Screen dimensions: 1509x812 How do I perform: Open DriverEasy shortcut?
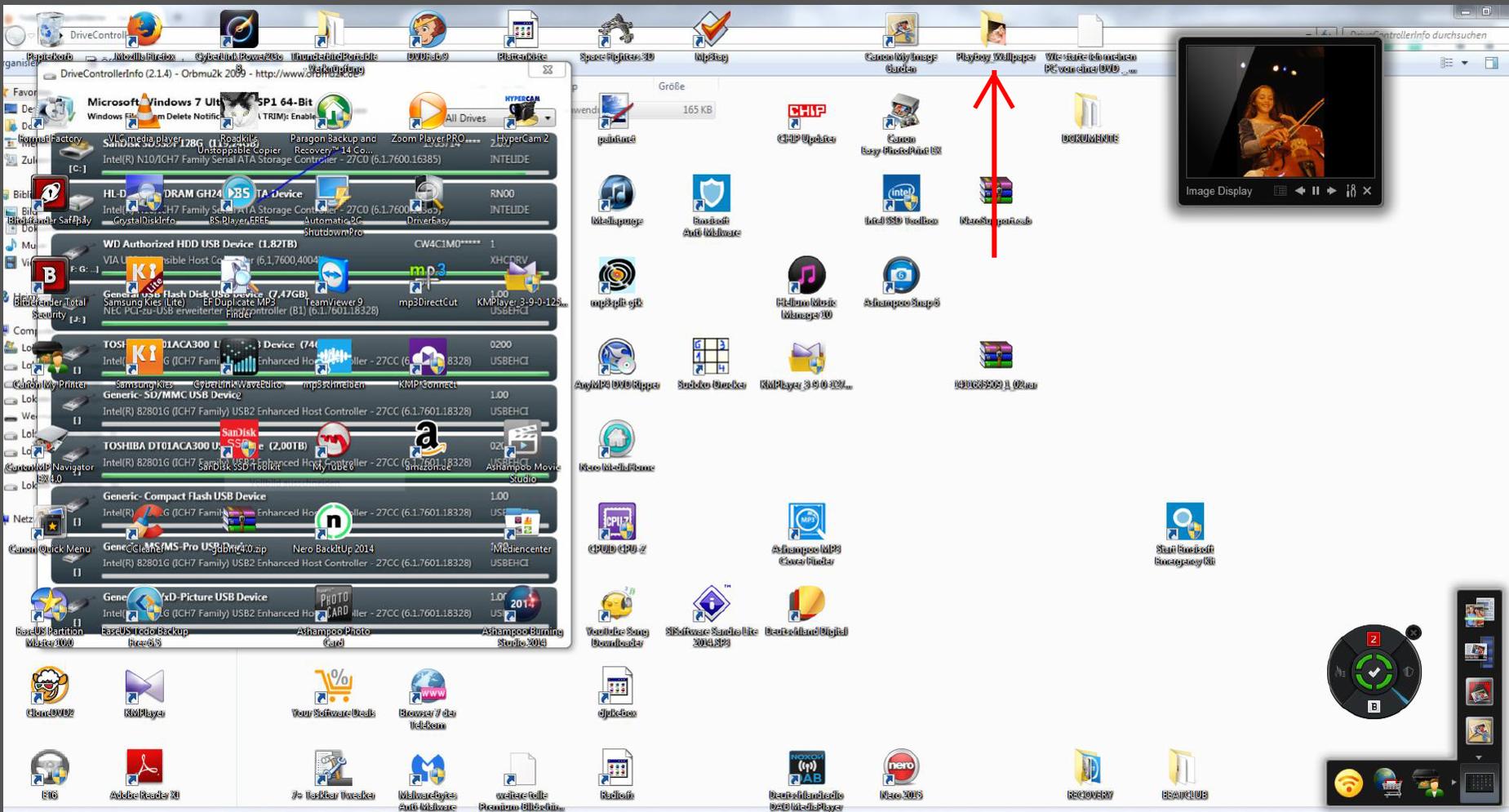pyautogui.click(x=428, y=200)
